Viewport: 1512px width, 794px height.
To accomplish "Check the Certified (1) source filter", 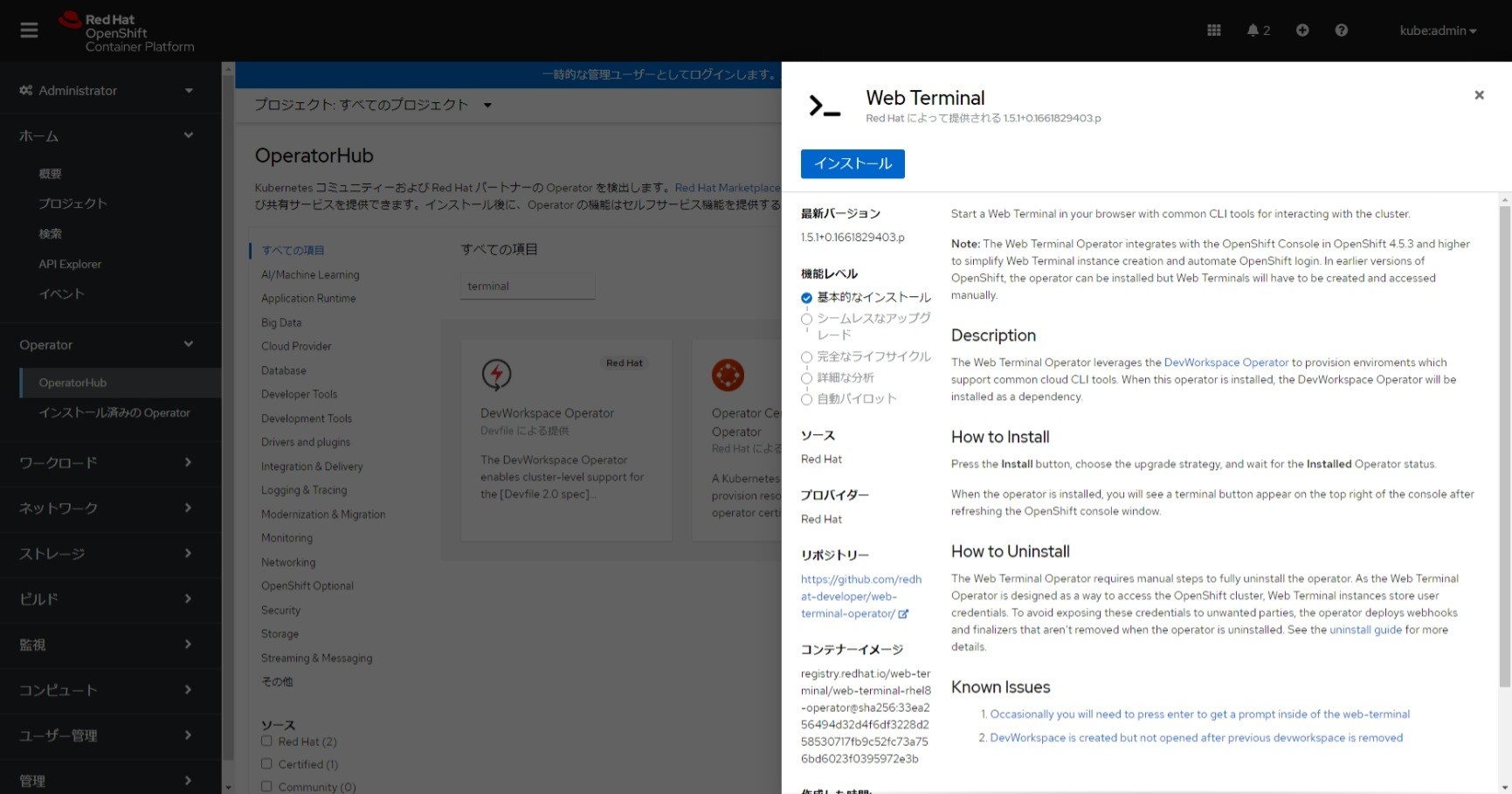I will 266,764.
